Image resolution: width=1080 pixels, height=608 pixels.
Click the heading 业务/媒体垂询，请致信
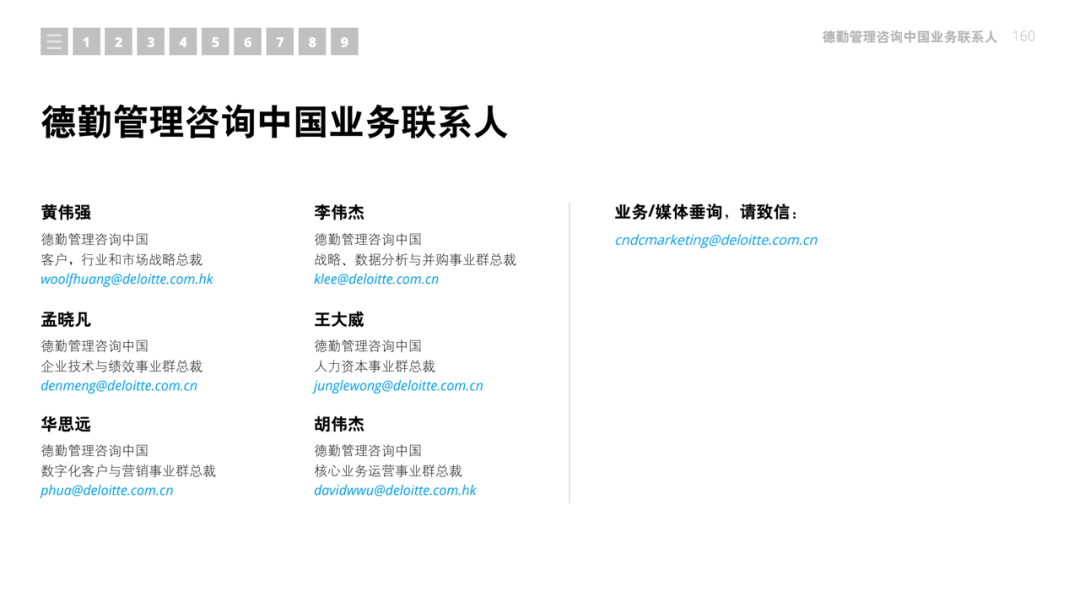pyautogui.click(x=706, y=212)
